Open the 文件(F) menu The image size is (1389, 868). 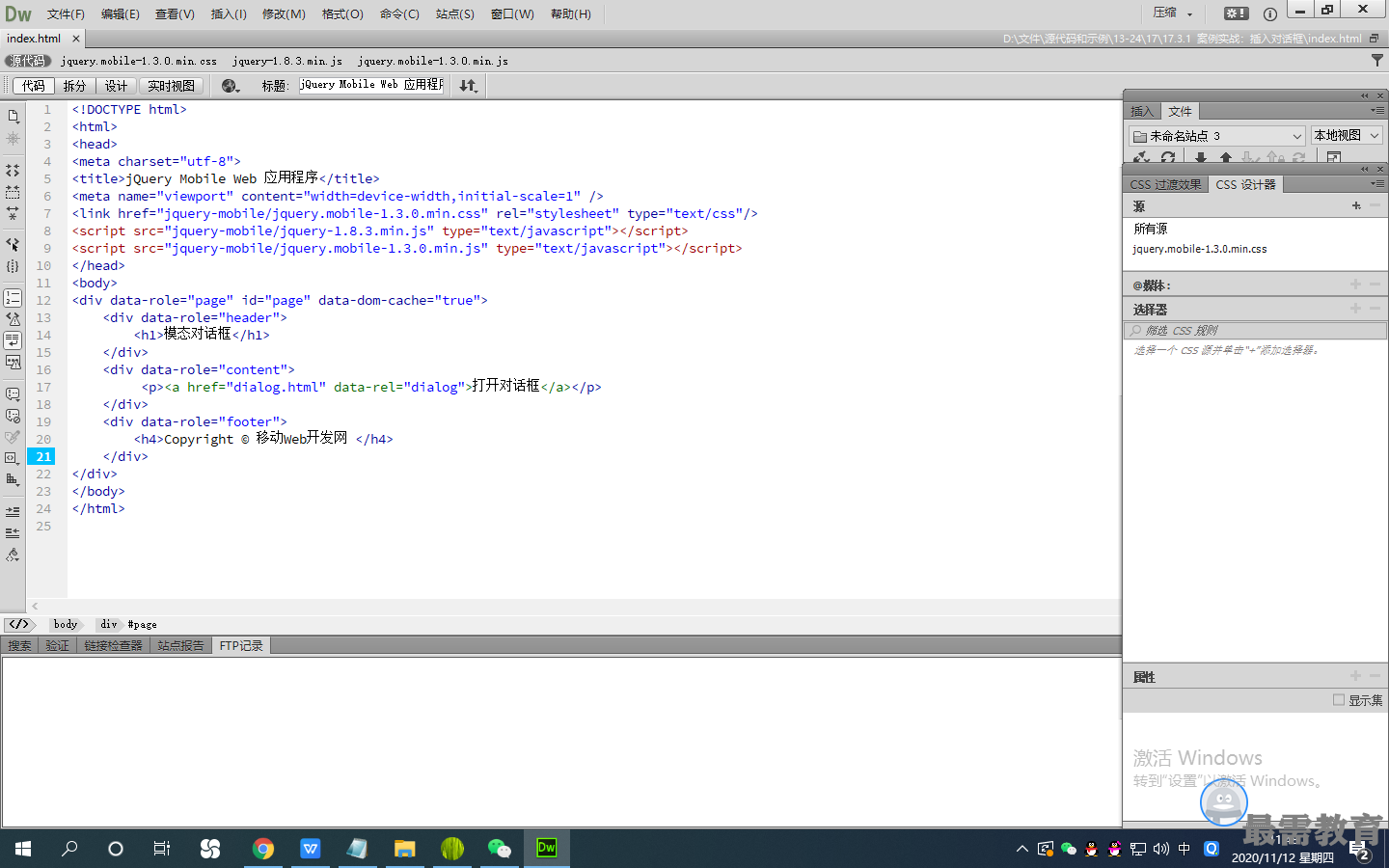click(66, 14)
